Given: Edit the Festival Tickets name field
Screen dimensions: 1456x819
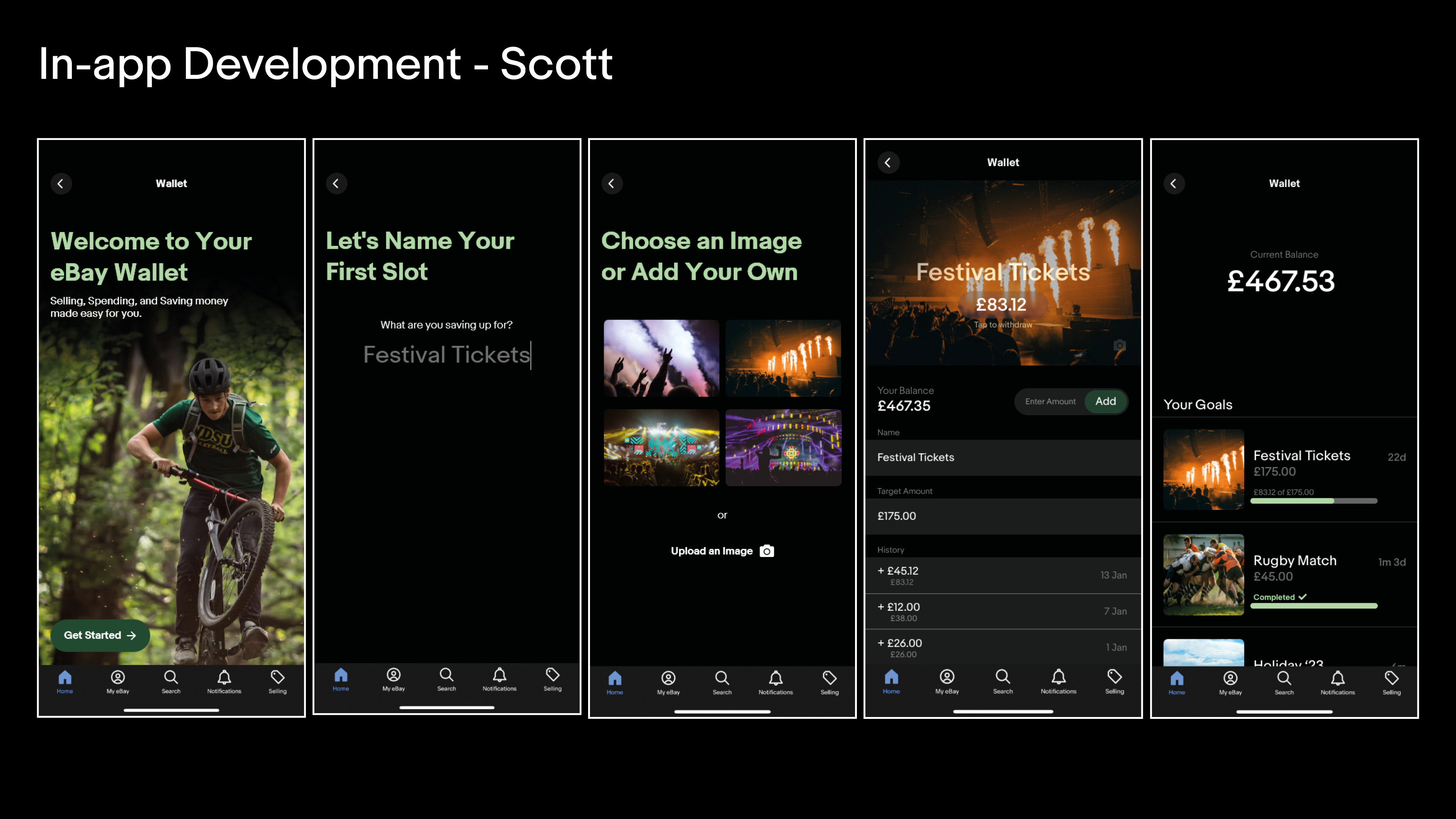Looking at the screenshot, I should pyautogui.click(x=1003, y=457).
